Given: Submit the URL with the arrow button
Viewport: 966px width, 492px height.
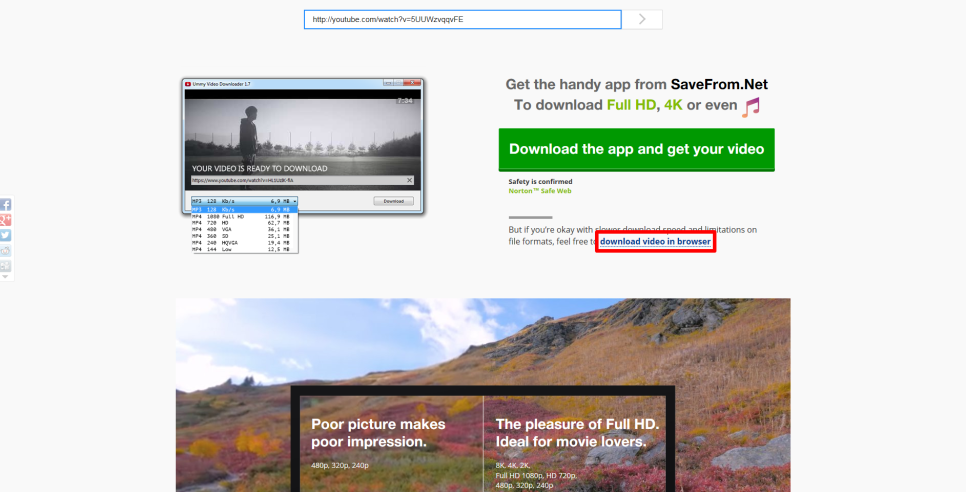Looking at the screenshot, I should coord(642,19).
